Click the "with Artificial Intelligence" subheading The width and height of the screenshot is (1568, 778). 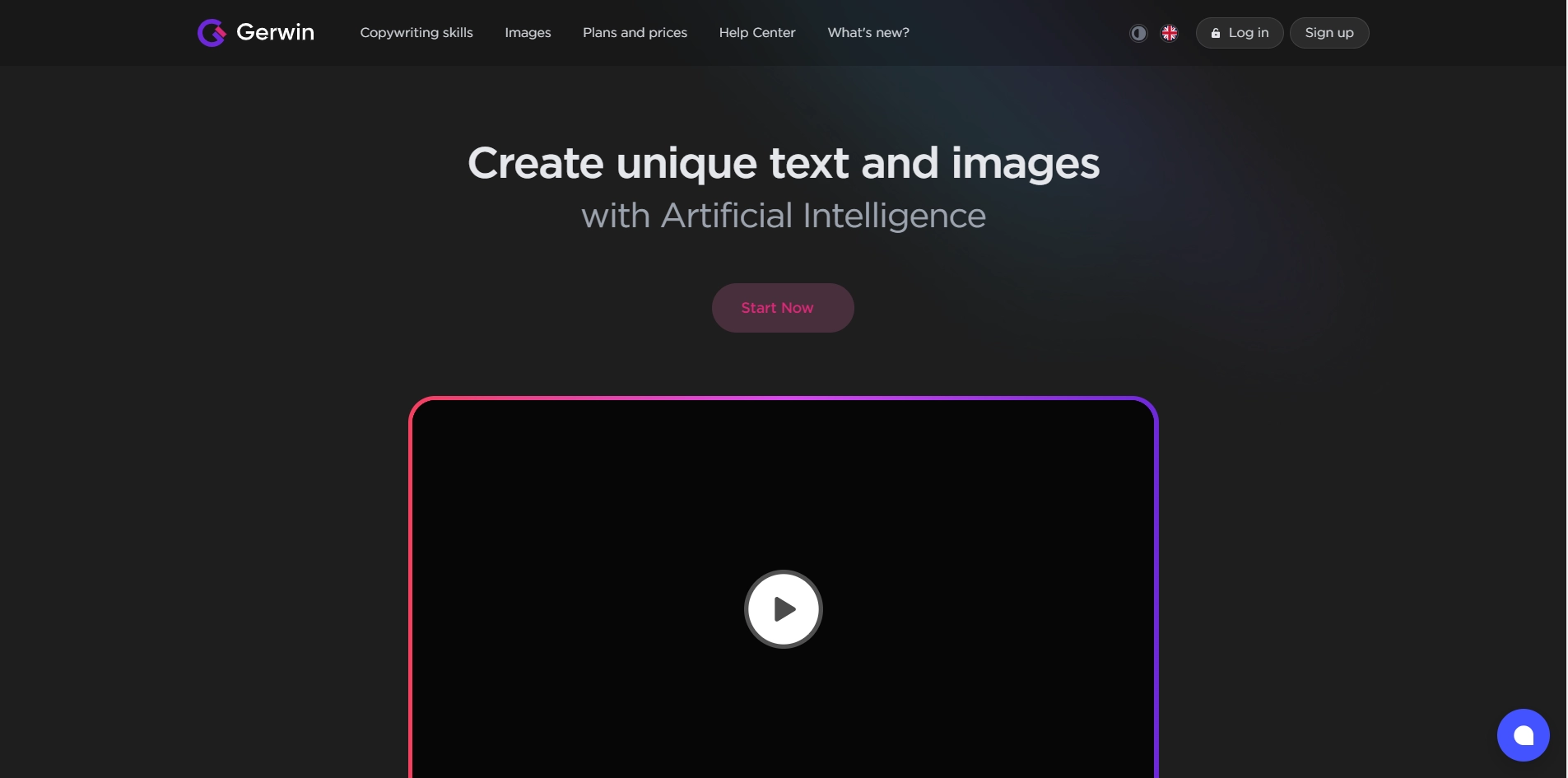click(784, 216)
